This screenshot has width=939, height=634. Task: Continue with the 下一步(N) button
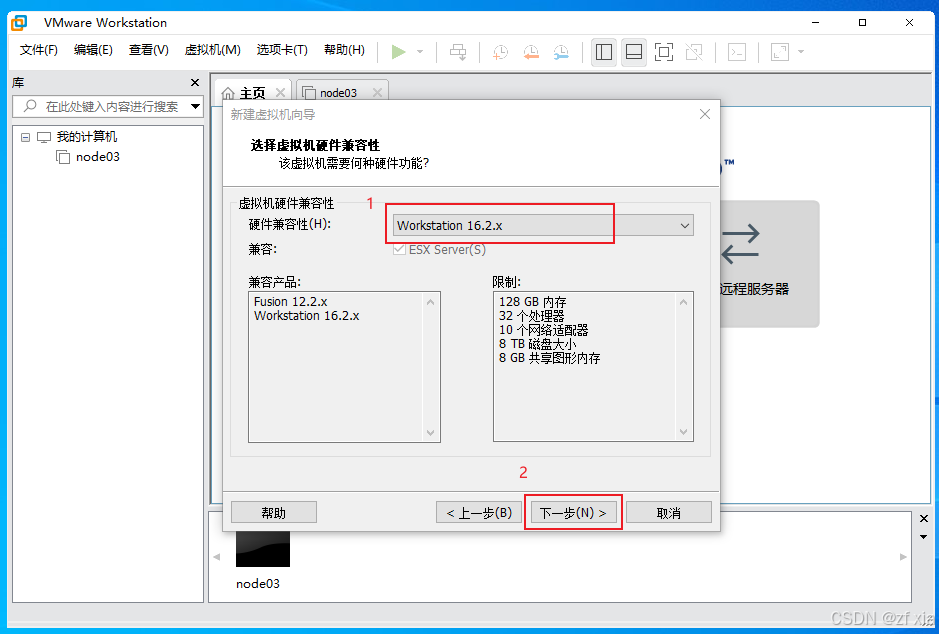(x=573, y=512)
